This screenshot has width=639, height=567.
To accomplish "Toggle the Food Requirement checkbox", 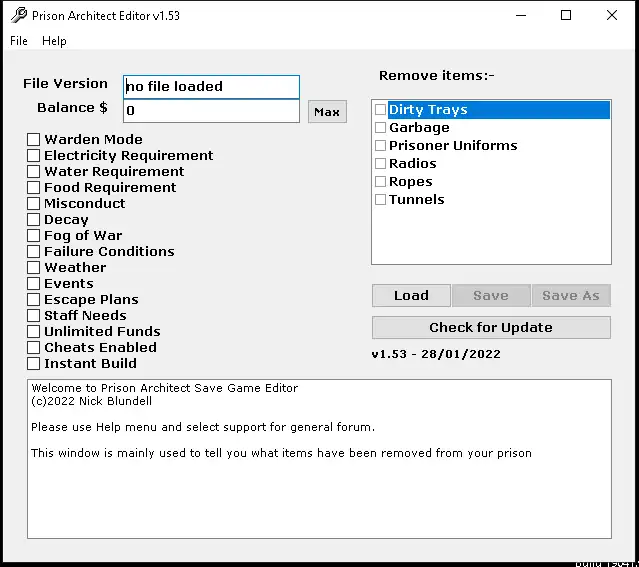I will (33, 188).
